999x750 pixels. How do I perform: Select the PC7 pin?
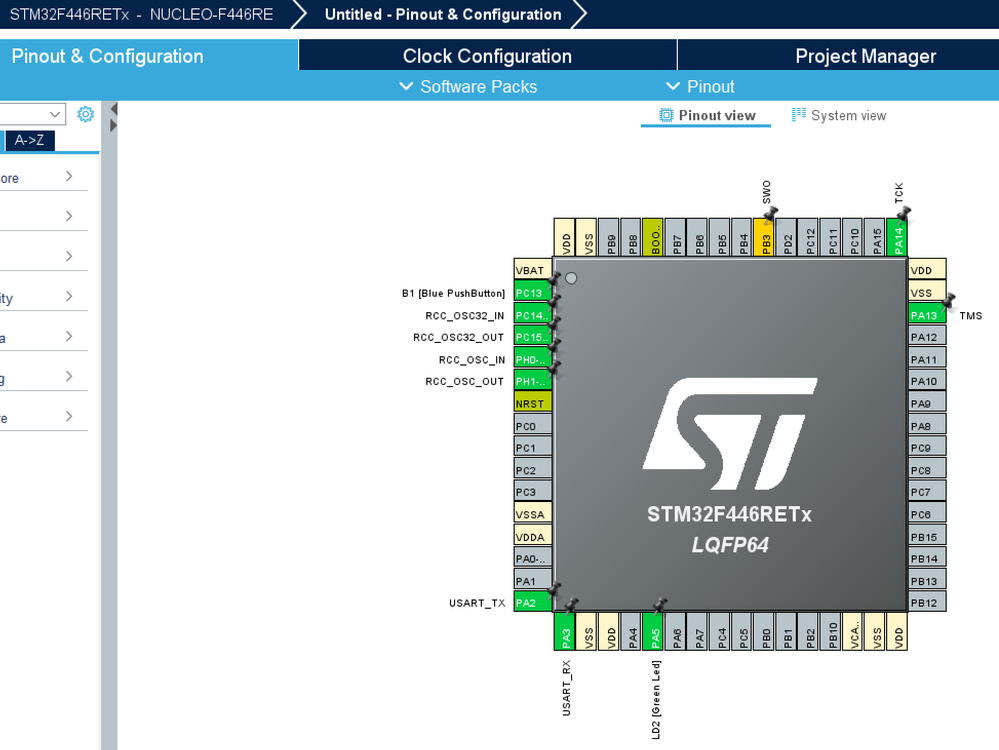927,492
